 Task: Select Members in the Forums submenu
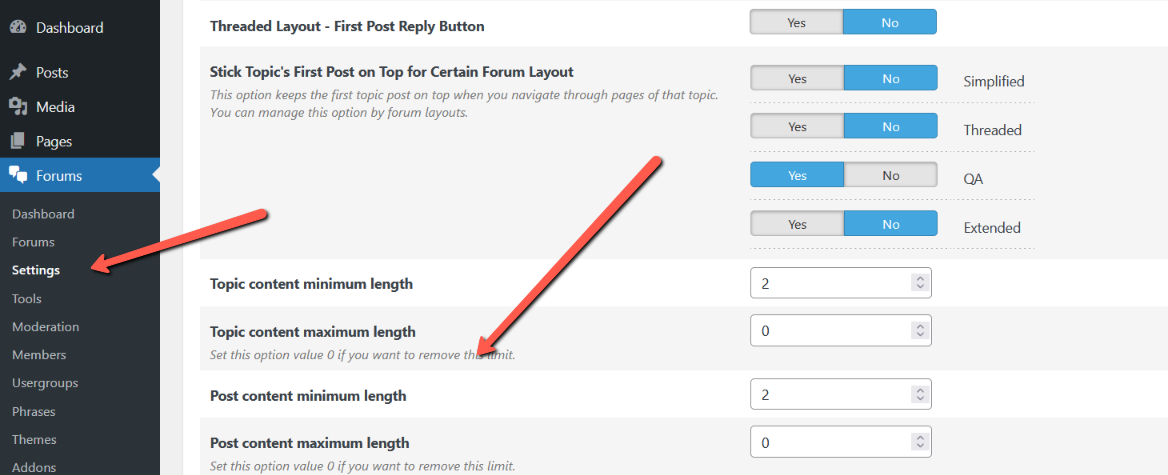[x=39, y=355]
